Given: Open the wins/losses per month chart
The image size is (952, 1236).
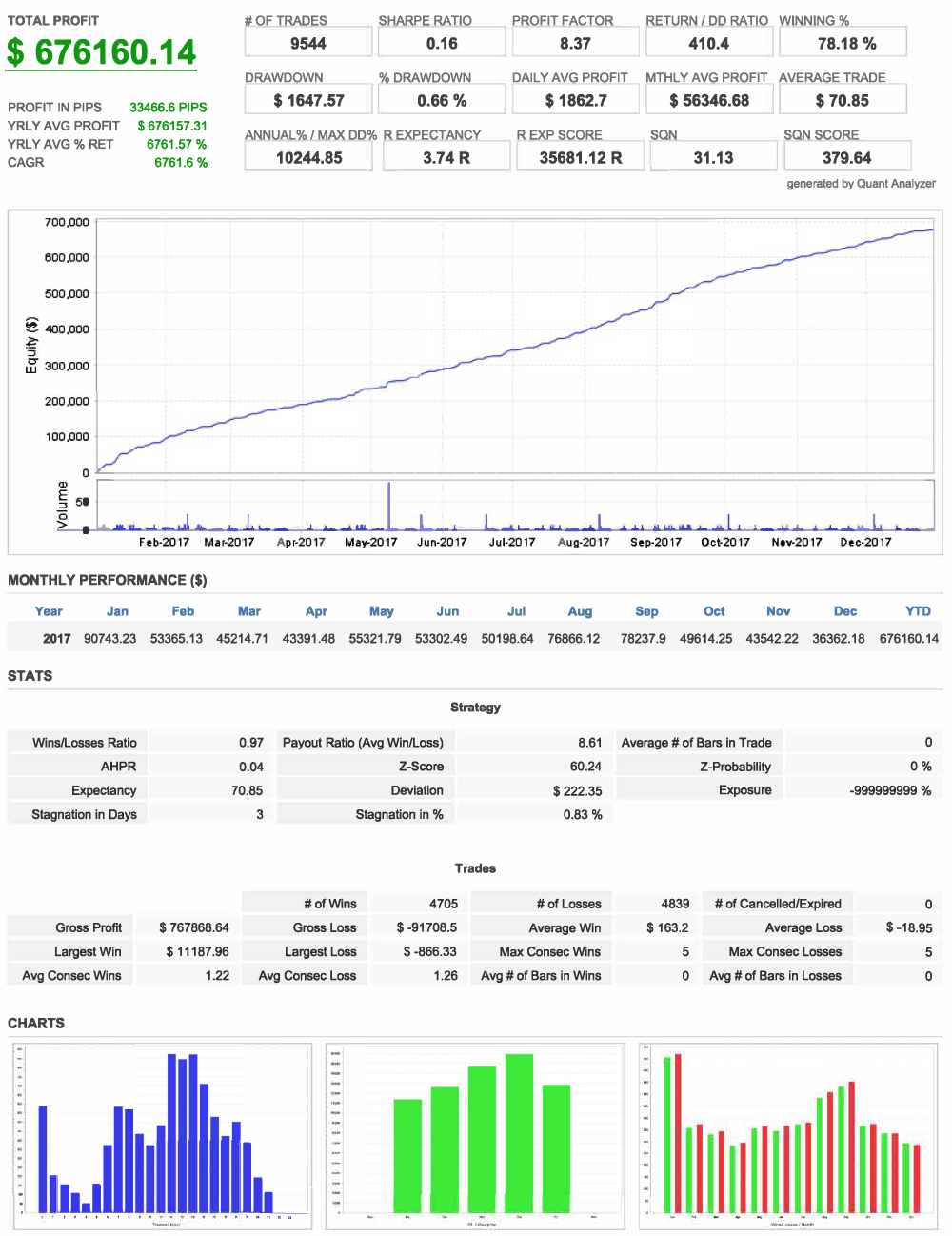Looking at the screenshot, I should coord(788,1136).
